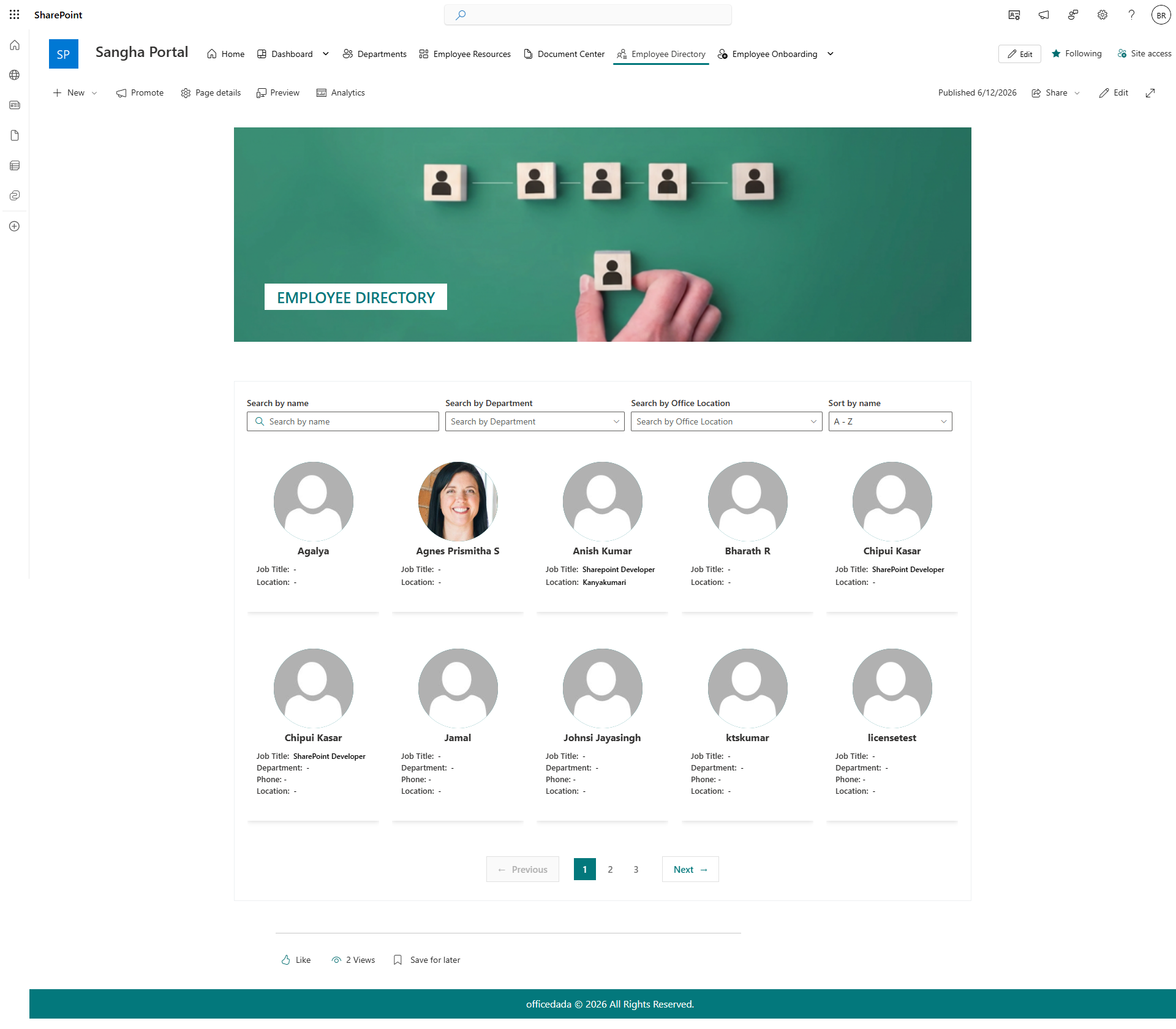
Task: Open the My files page icon
Action: point(15,135)
